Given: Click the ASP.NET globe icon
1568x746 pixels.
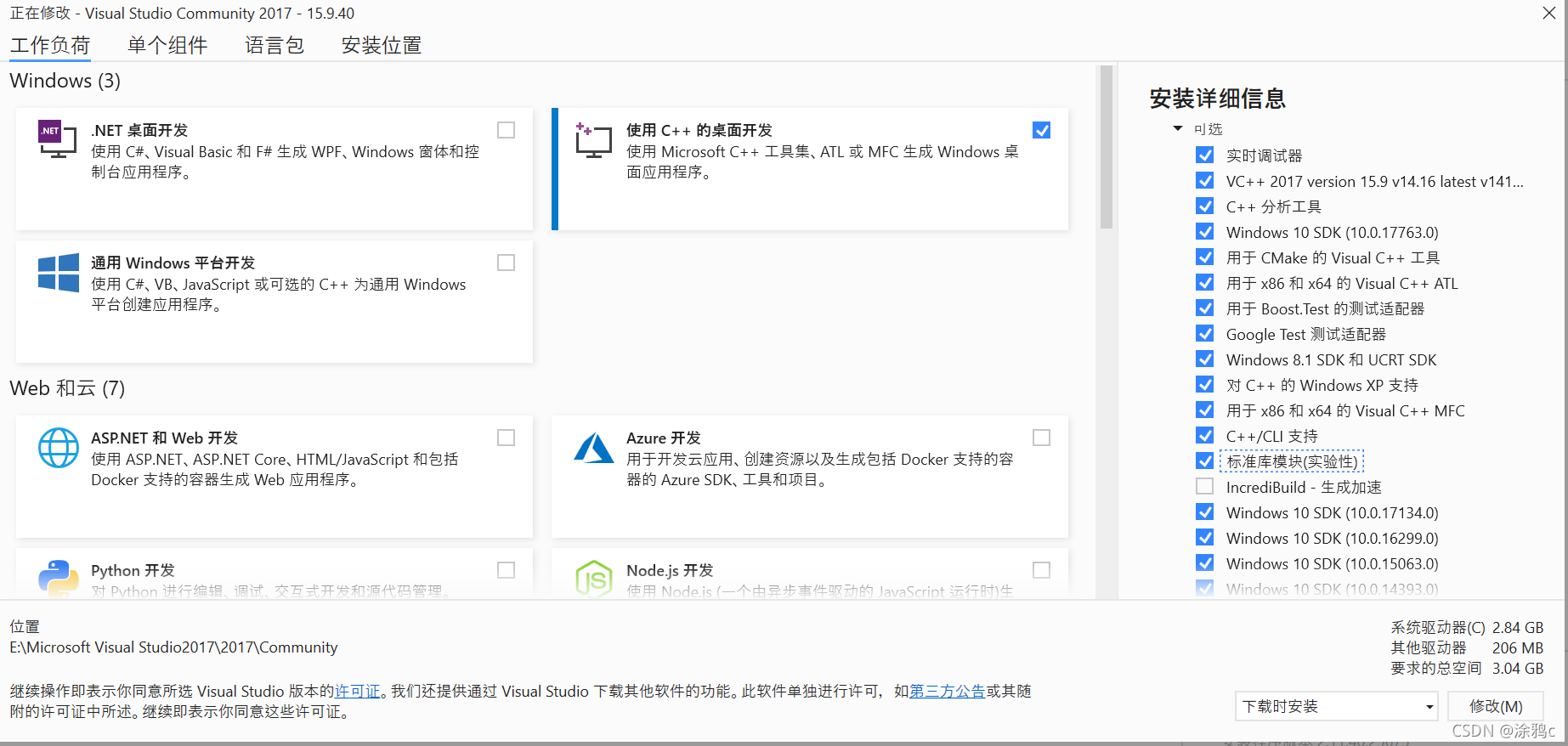Looking at the screenshot, I should 59,448.
